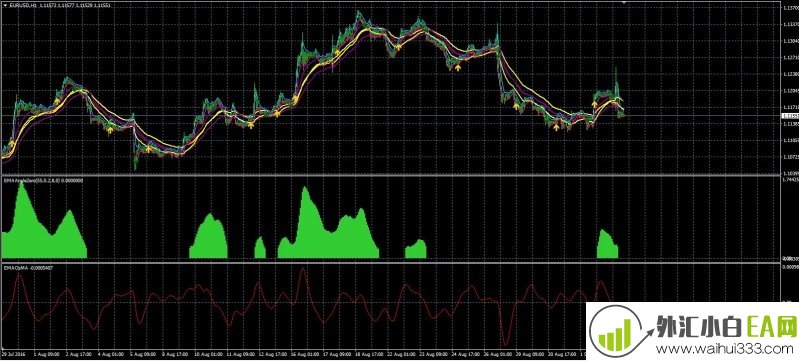
Task: Click the highlighted current price tag on price axis
Action: click(789, 116)
